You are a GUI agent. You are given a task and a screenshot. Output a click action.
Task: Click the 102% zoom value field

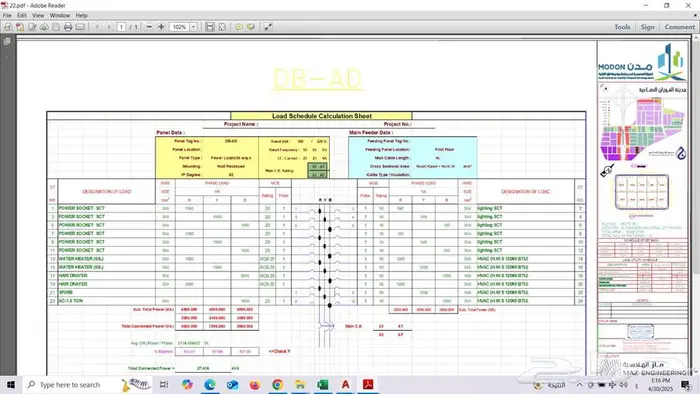tap(180, 27)
